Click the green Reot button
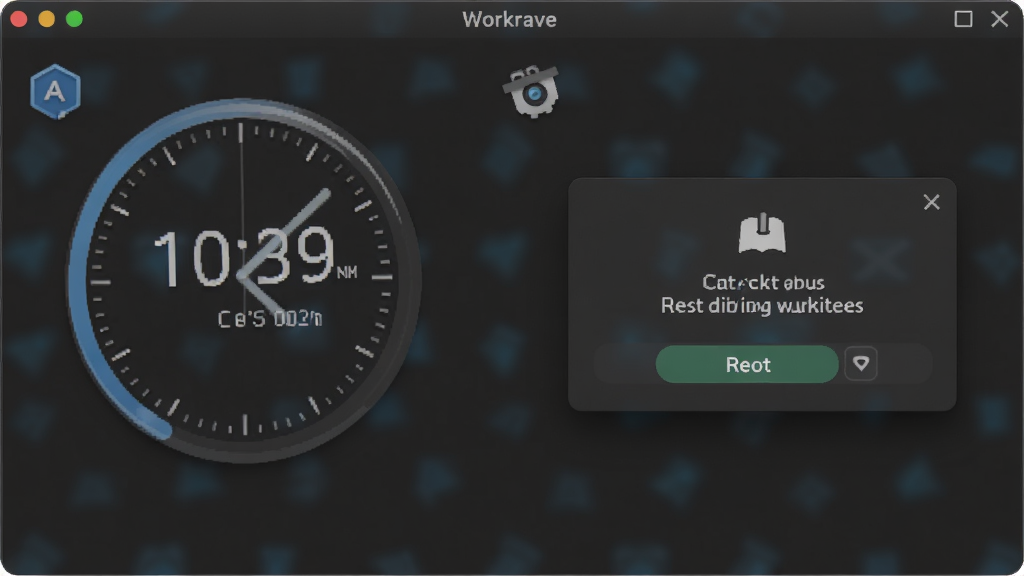 coord(747,364)
